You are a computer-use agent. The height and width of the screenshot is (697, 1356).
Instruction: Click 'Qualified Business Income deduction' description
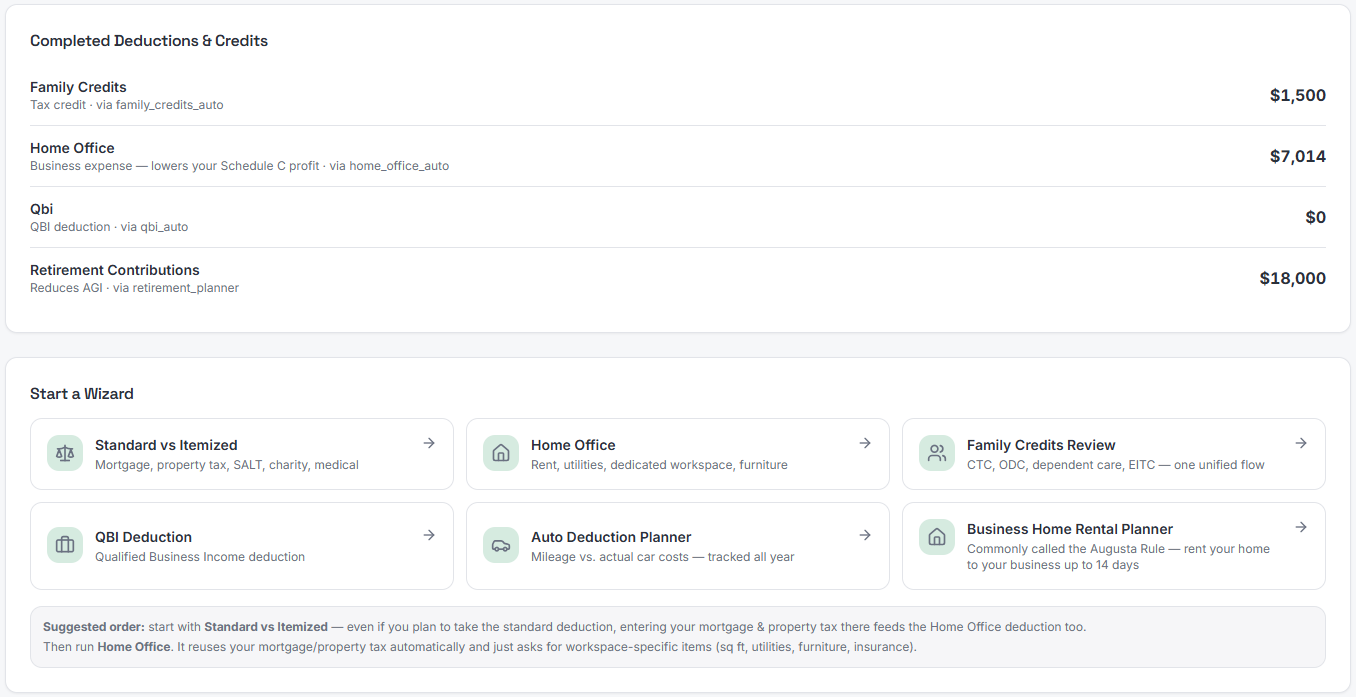(x=200, y=557)
